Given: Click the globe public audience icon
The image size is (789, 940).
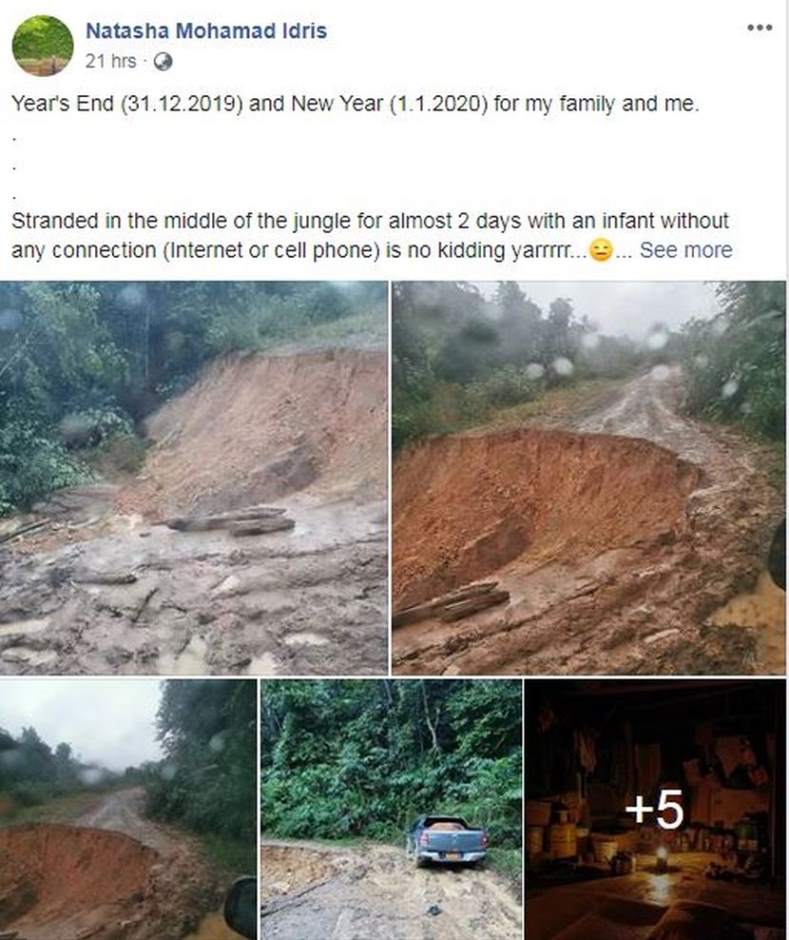Looking at the screenshot, I should pyautogui.click(x=163, y=62).
